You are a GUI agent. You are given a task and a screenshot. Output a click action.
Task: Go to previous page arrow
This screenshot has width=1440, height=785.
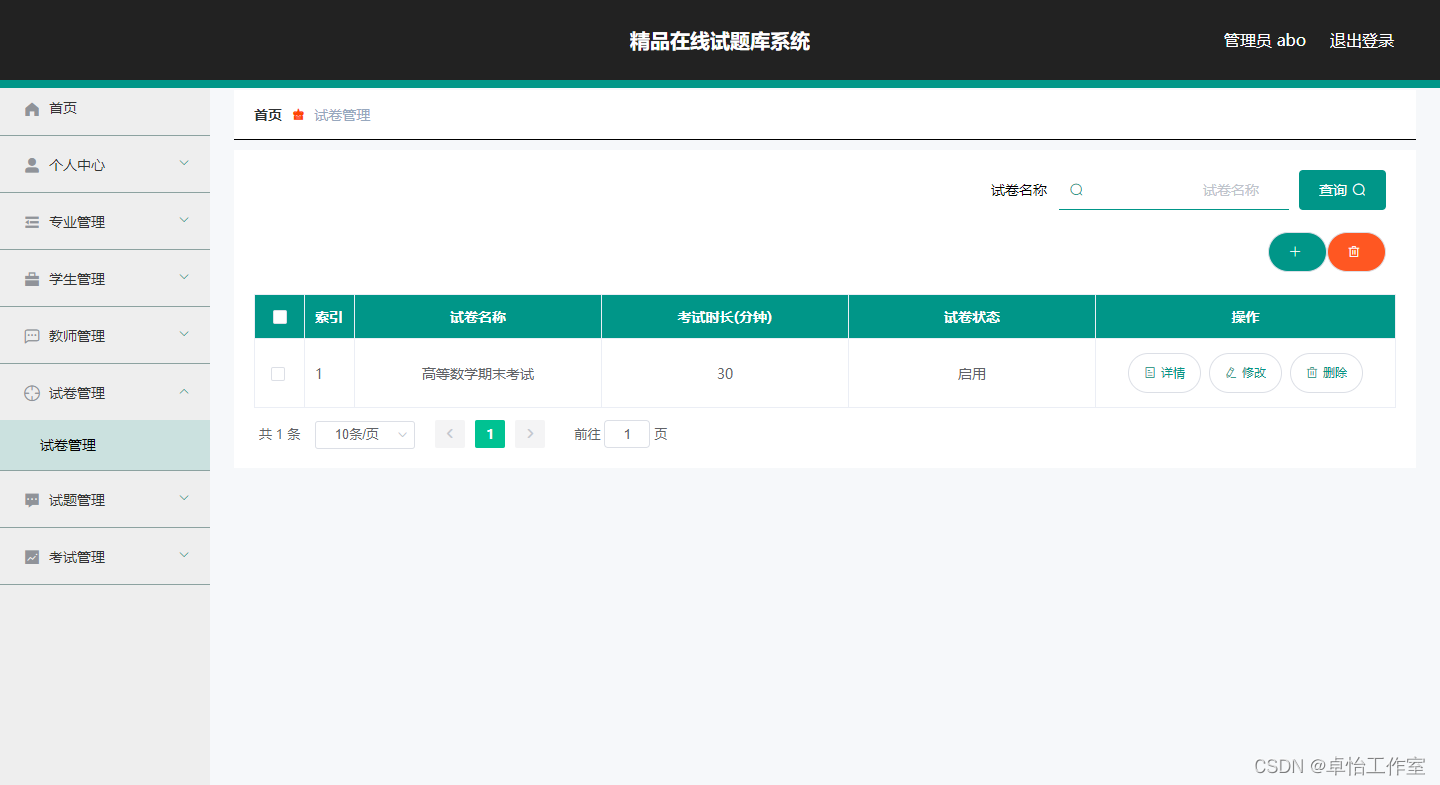(450, 434)
